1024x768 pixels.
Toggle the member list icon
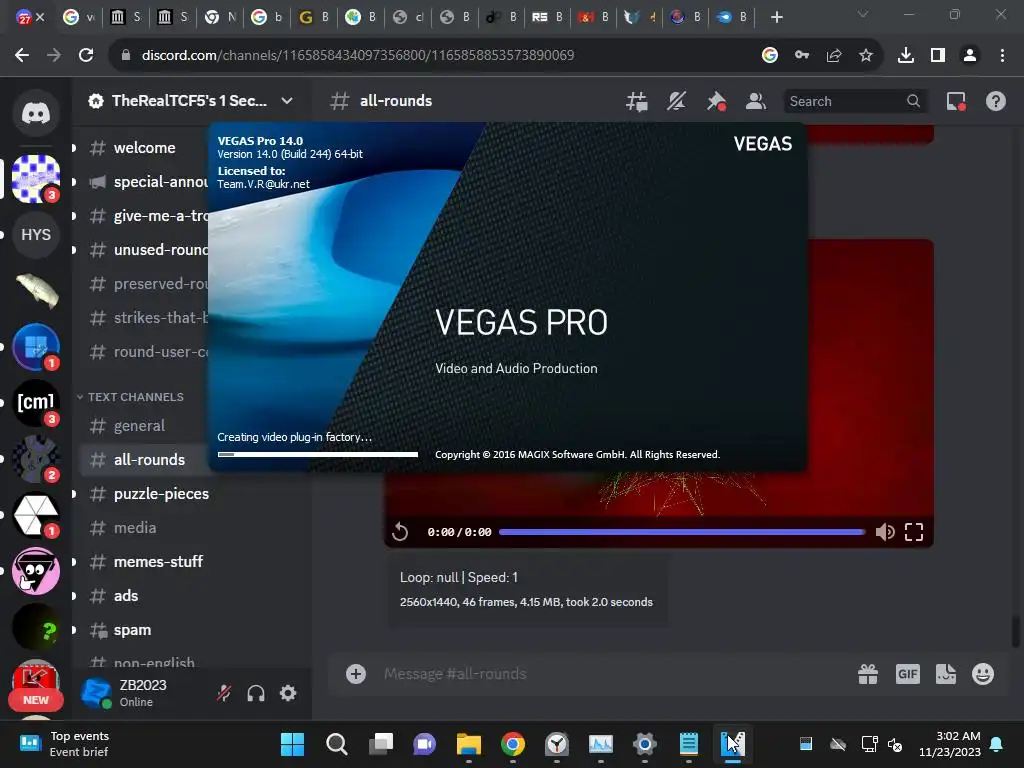[756, 101]
